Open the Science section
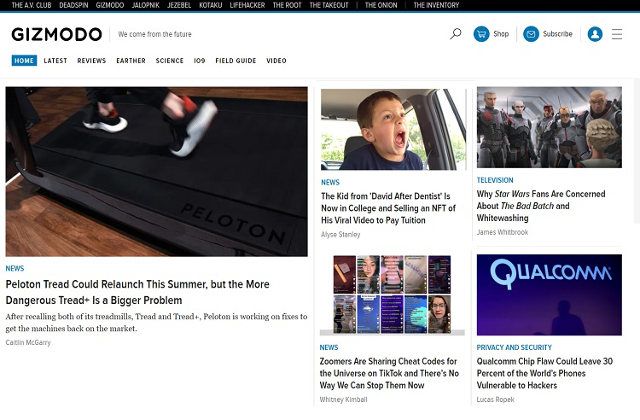Viewport: 640px width, 420px height. click(x=169, y=60)
